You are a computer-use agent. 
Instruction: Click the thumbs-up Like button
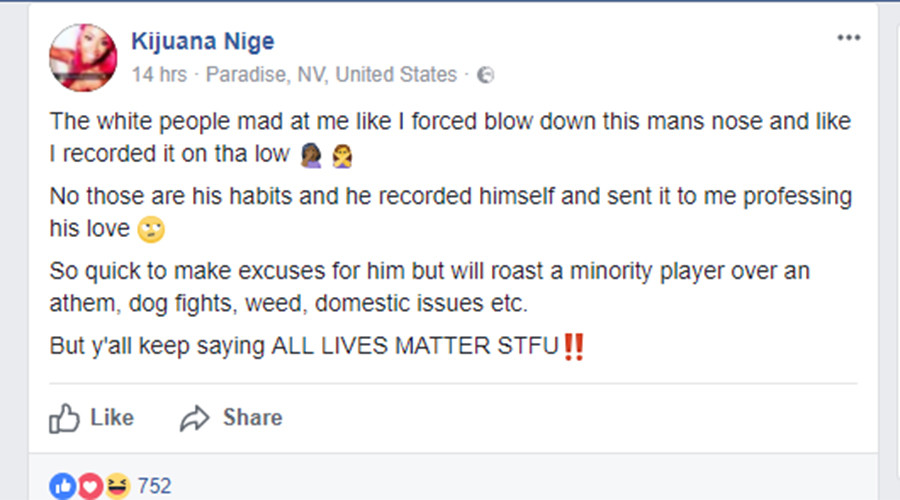(x=91, y=418)
